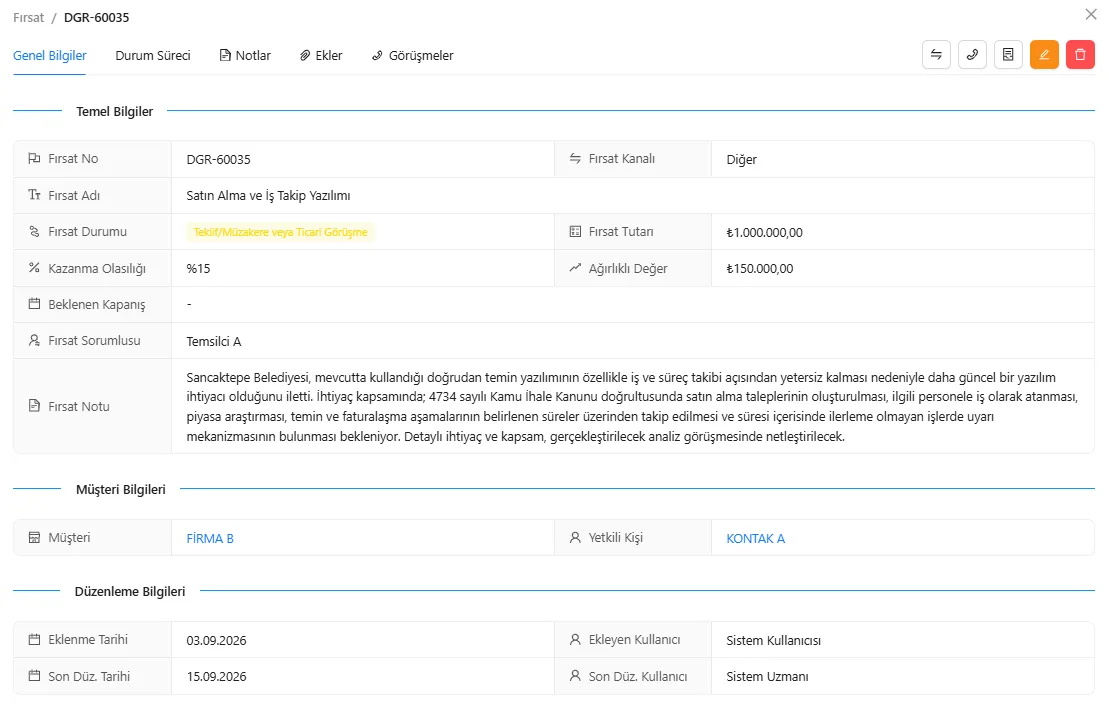Click the Fırsat breadcrumb link

pyautogui.click(x=28, y=18)
